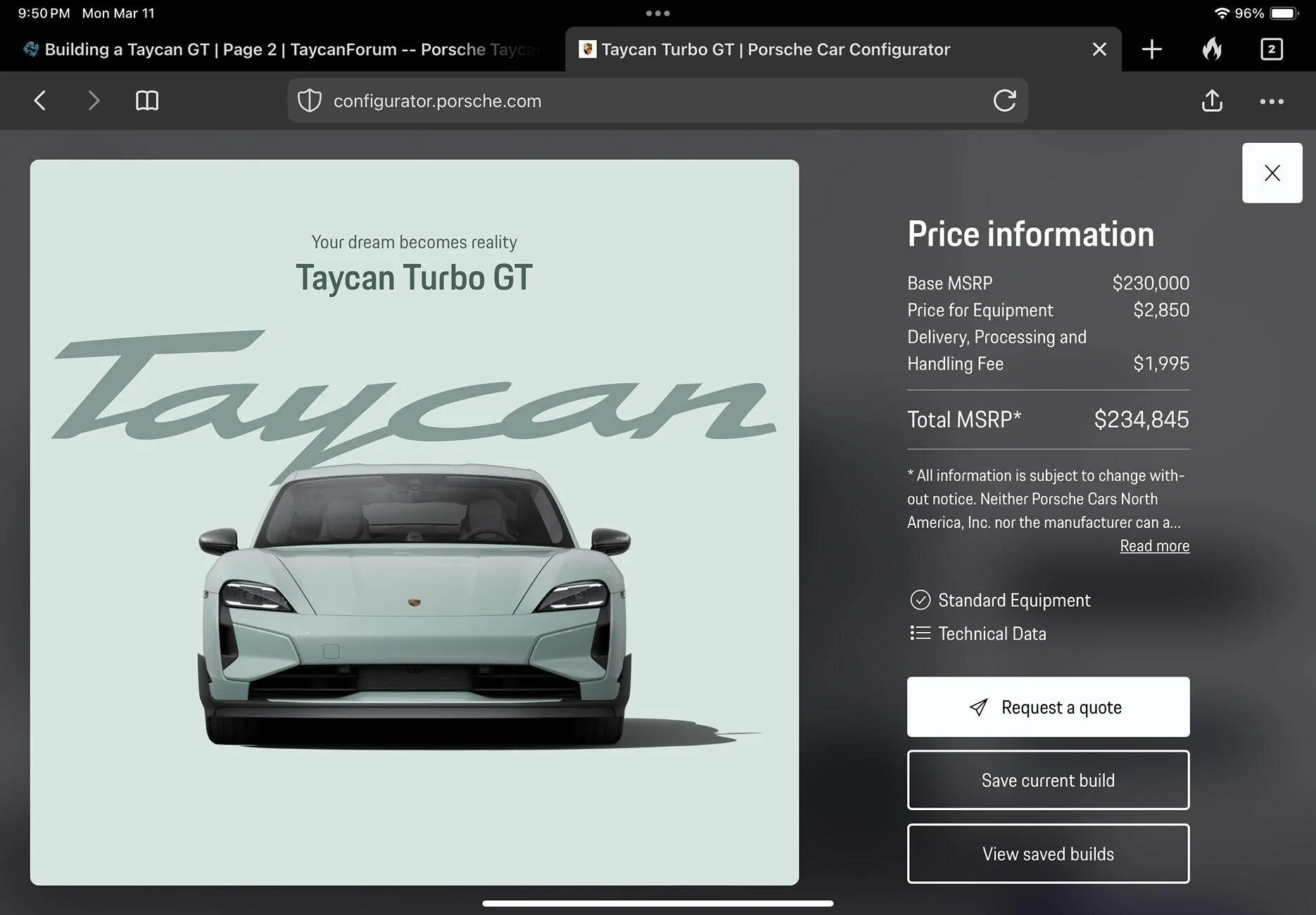Viewport: 1316px width, 915px height.
Task: Click the Price for Equipment $2,850 value
Action: coord(1161,310)
